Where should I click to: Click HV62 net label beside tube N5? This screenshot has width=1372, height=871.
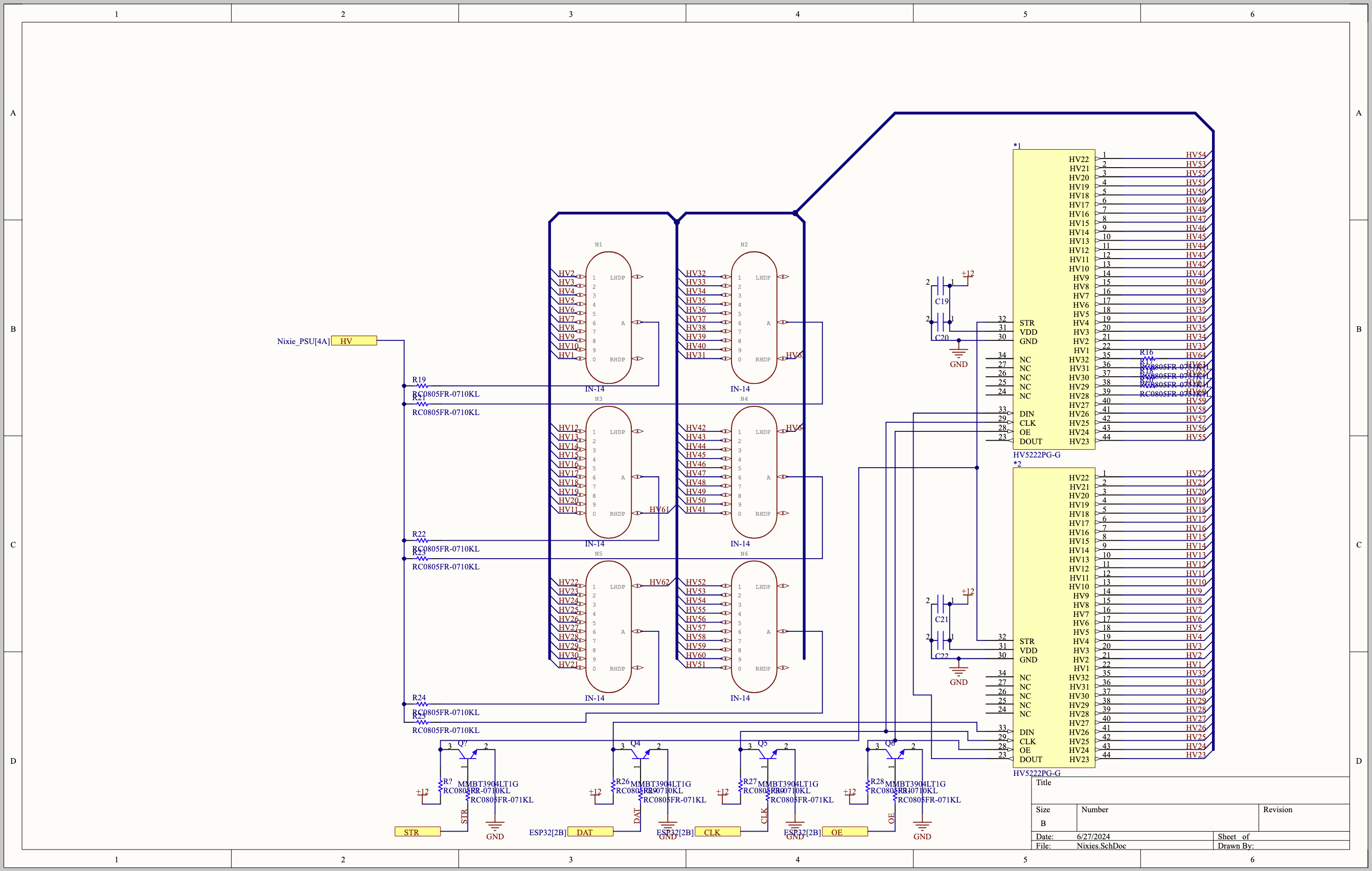[658, 582]
